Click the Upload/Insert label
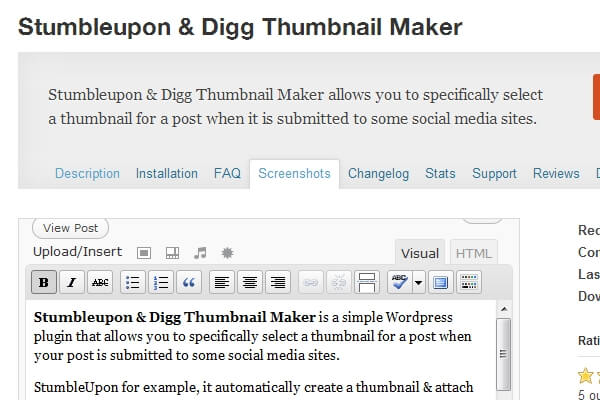The height and width of the screenshot is (400, 600). tap(77, 252)
